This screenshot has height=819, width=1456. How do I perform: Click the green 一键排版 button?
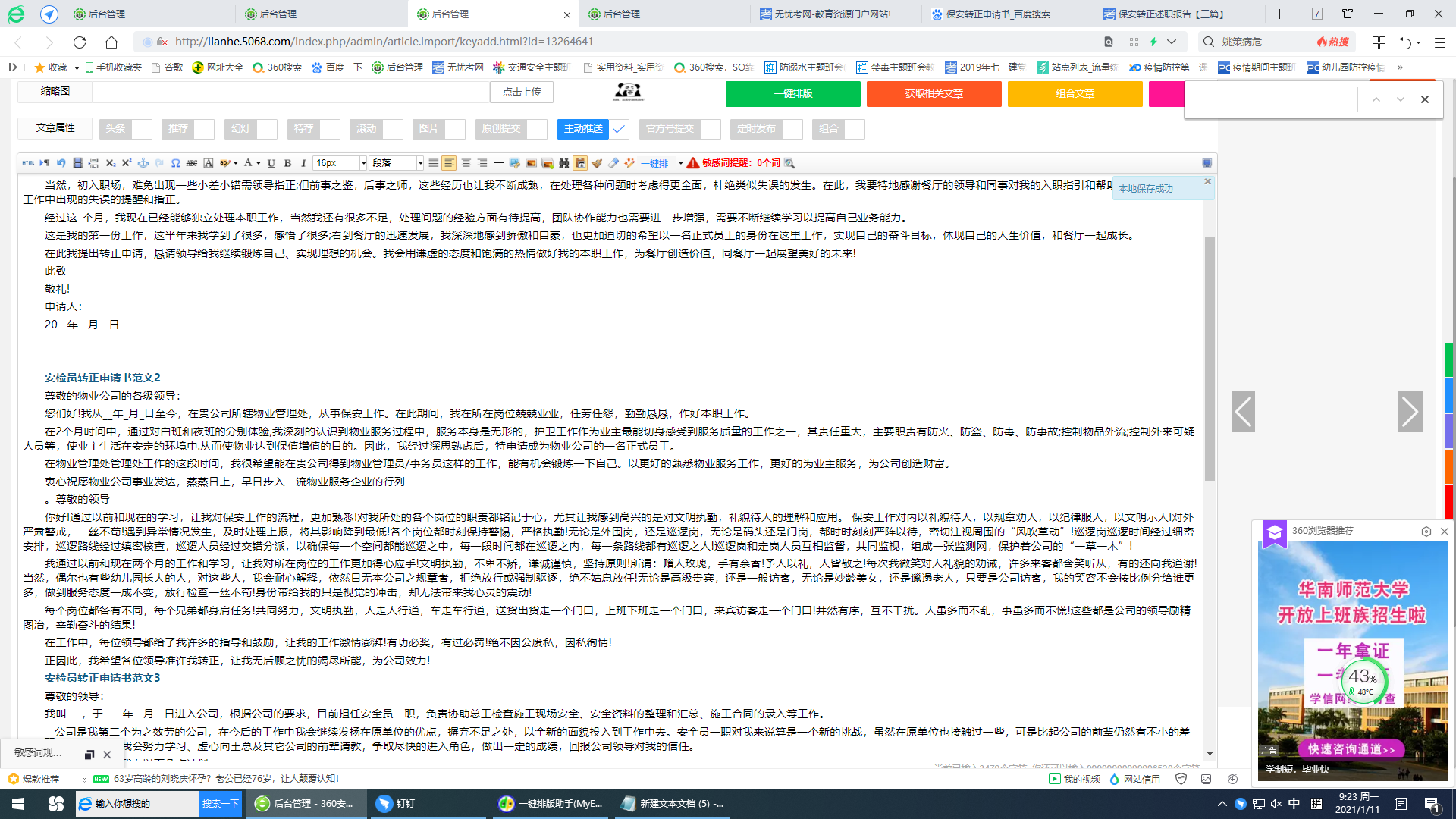[x=792, y=94]
